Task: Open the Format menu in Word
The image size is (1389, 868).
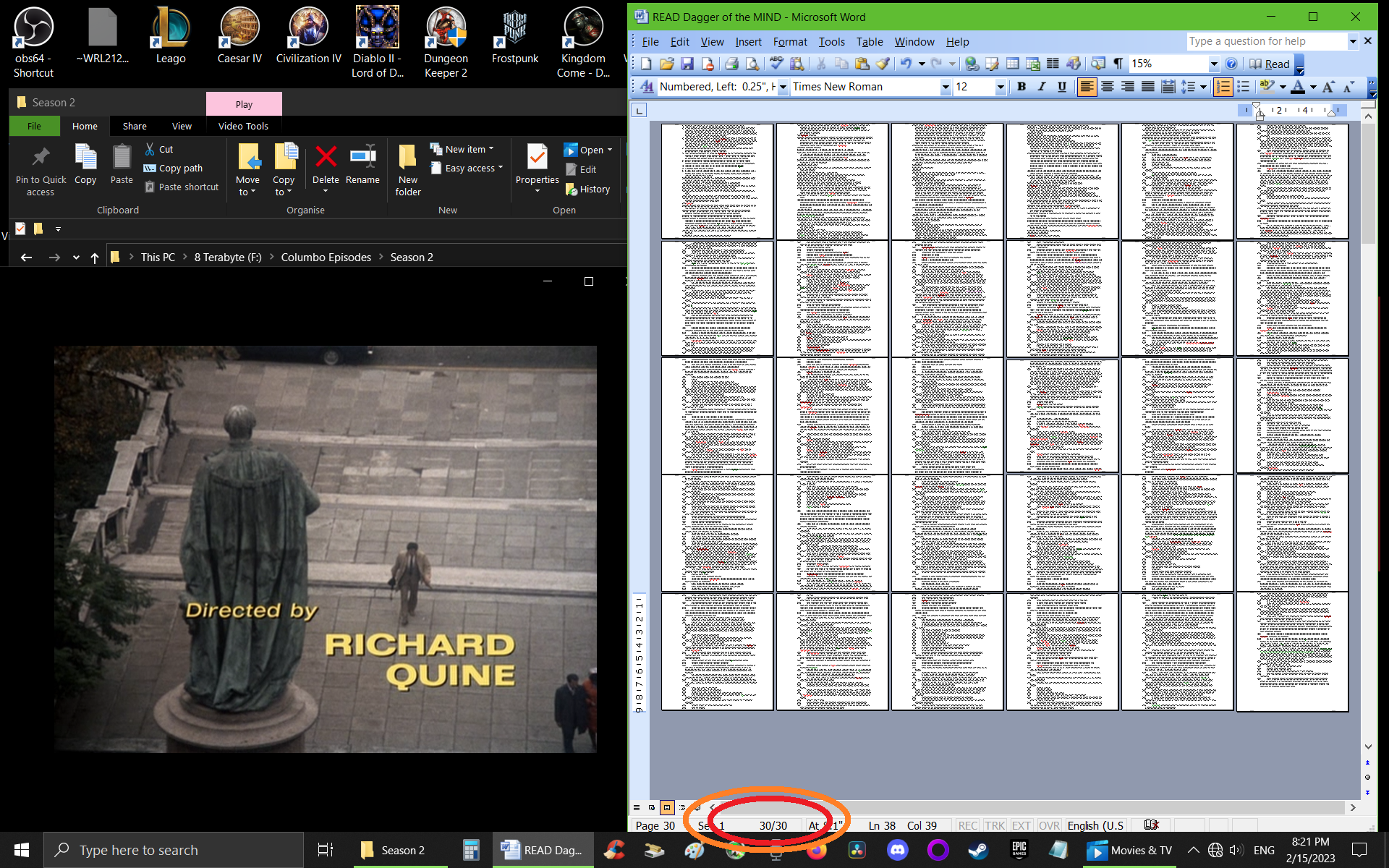Action: click(x=790, y=42)
